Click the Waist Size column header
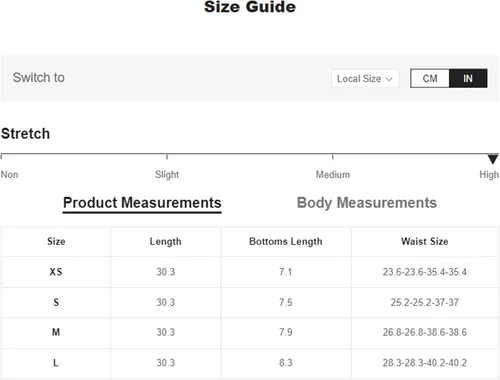 coord(425,241)
